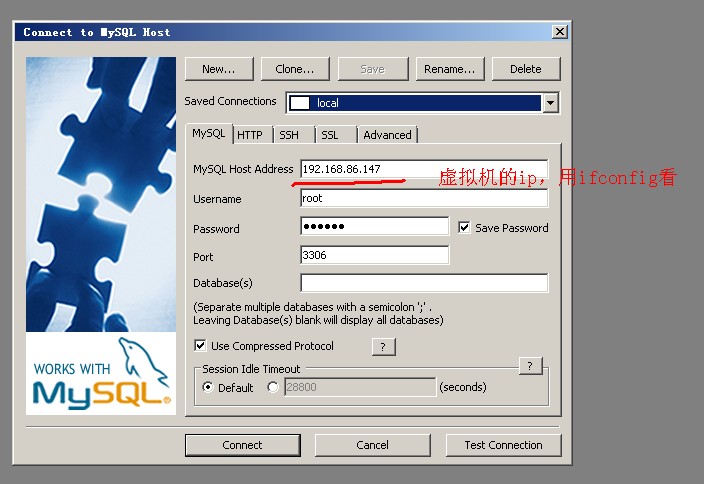The image size is (704, 484).
Task: Click the 'MySQL Host Address' label
Action: (x=243, y=169)
